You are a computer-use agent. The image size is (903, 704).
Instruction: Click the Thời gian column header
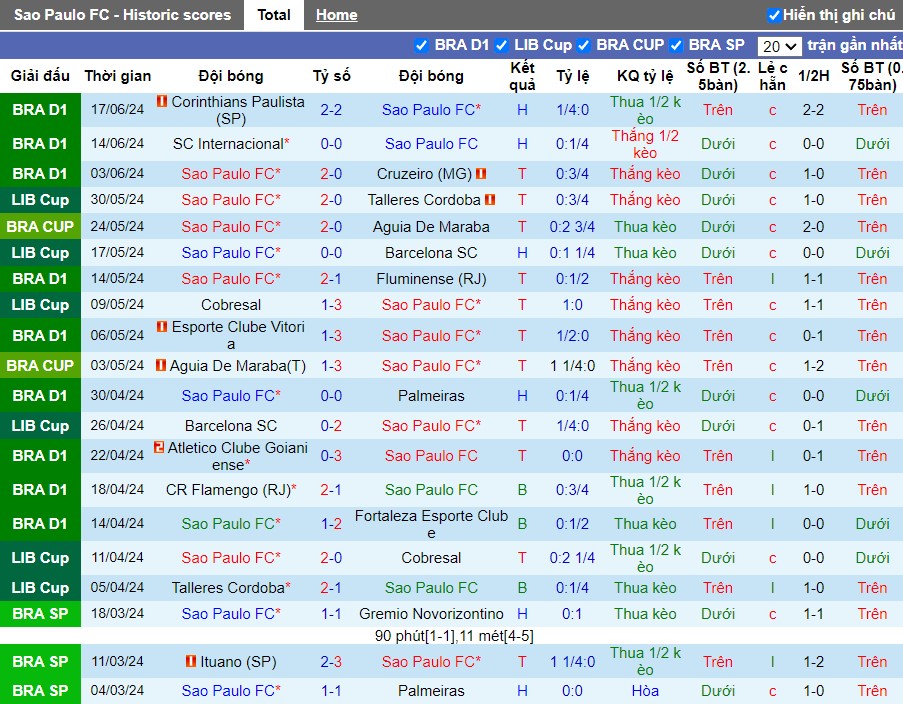tap(117, 76)
